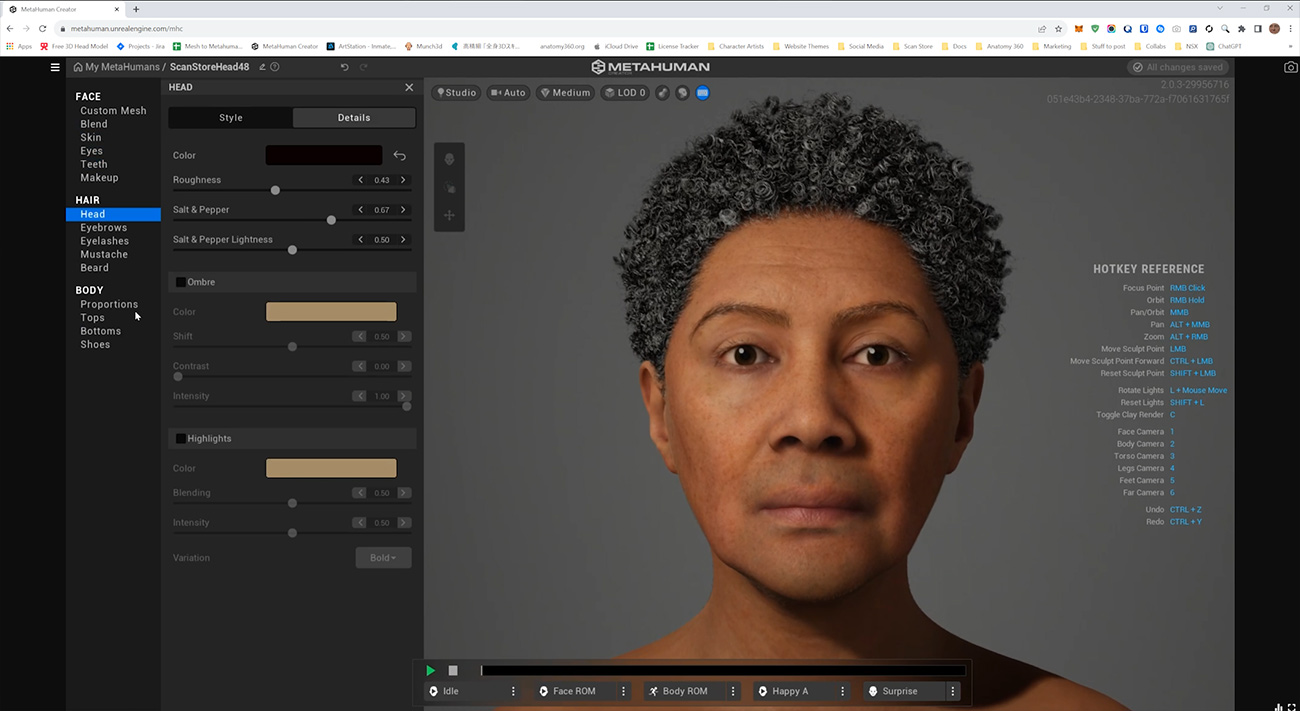
Task: Toggle the blue hotkey reference button
Action: pos(702,93)
